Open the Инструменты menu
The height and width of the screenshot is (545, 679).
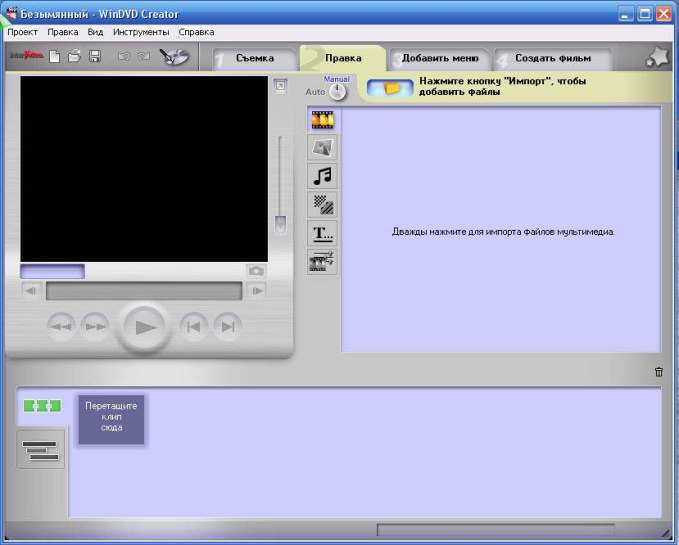point(141,32)
